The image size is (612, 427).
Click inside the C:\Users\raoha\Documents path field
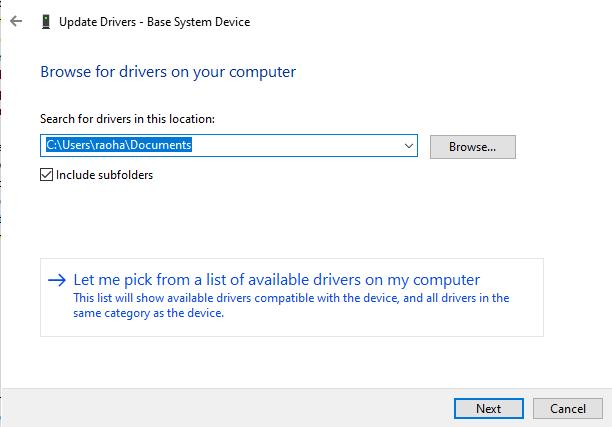220,146
